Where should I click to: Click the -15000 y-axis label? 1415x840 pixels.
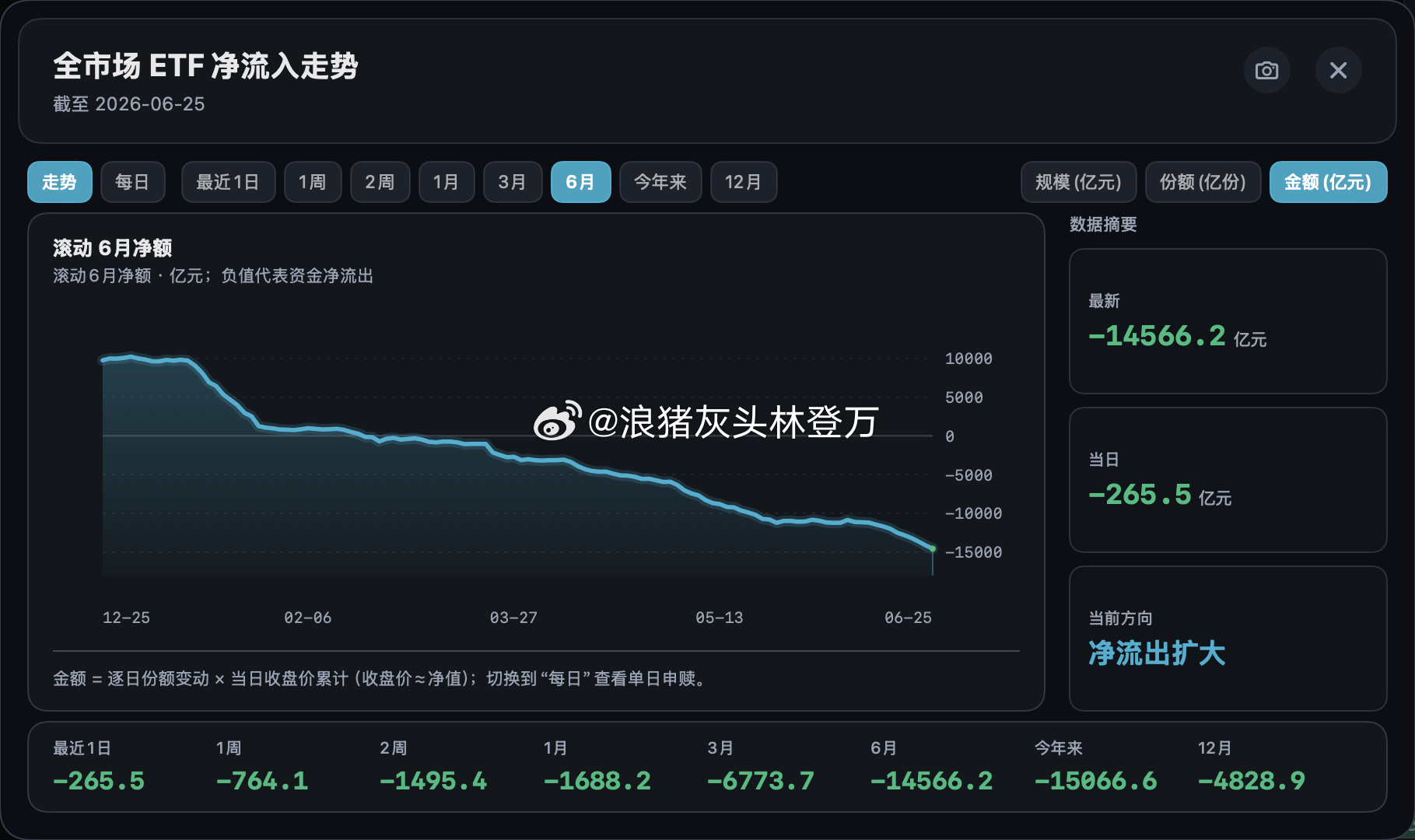click(x=973, y=552)
